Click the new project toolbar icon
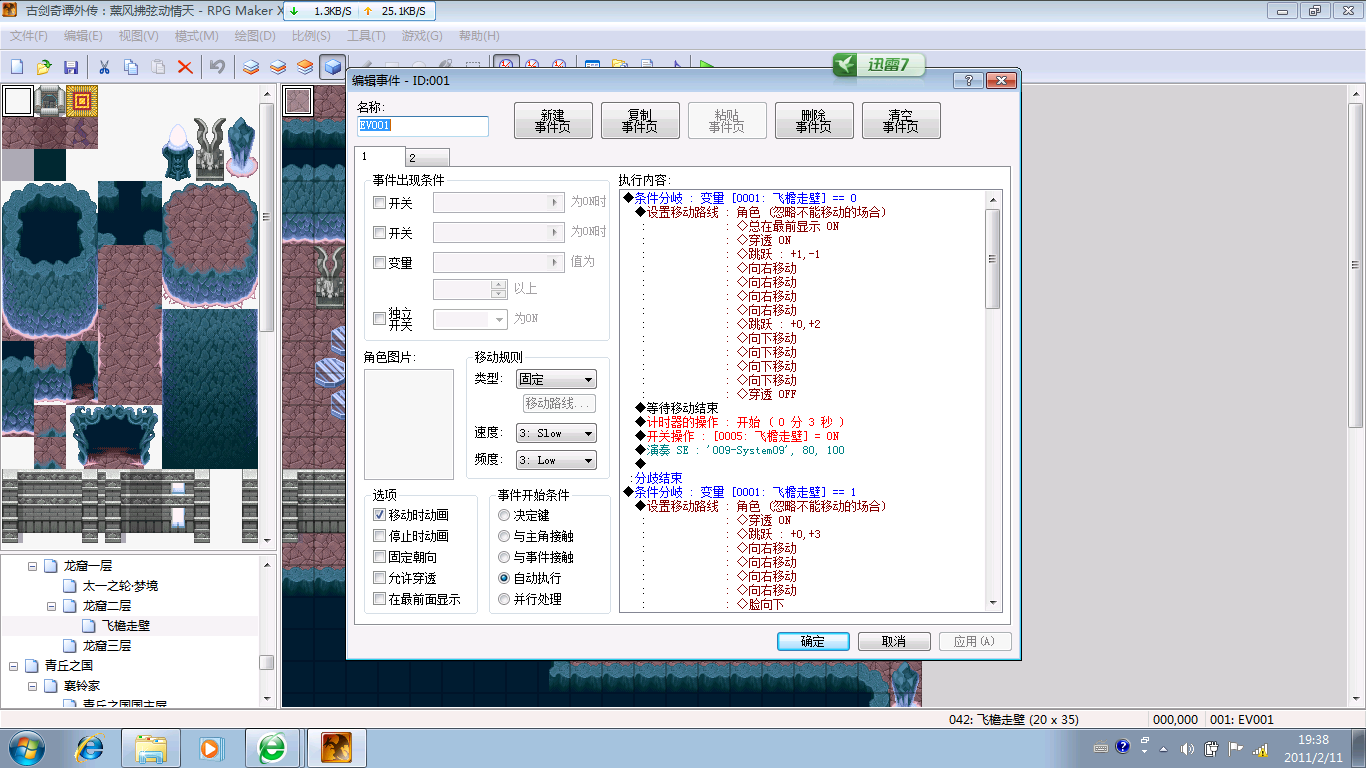Image resolution: width=1366 pixels, height=768 pixels. pyautogui.click(x=17, y=67)
